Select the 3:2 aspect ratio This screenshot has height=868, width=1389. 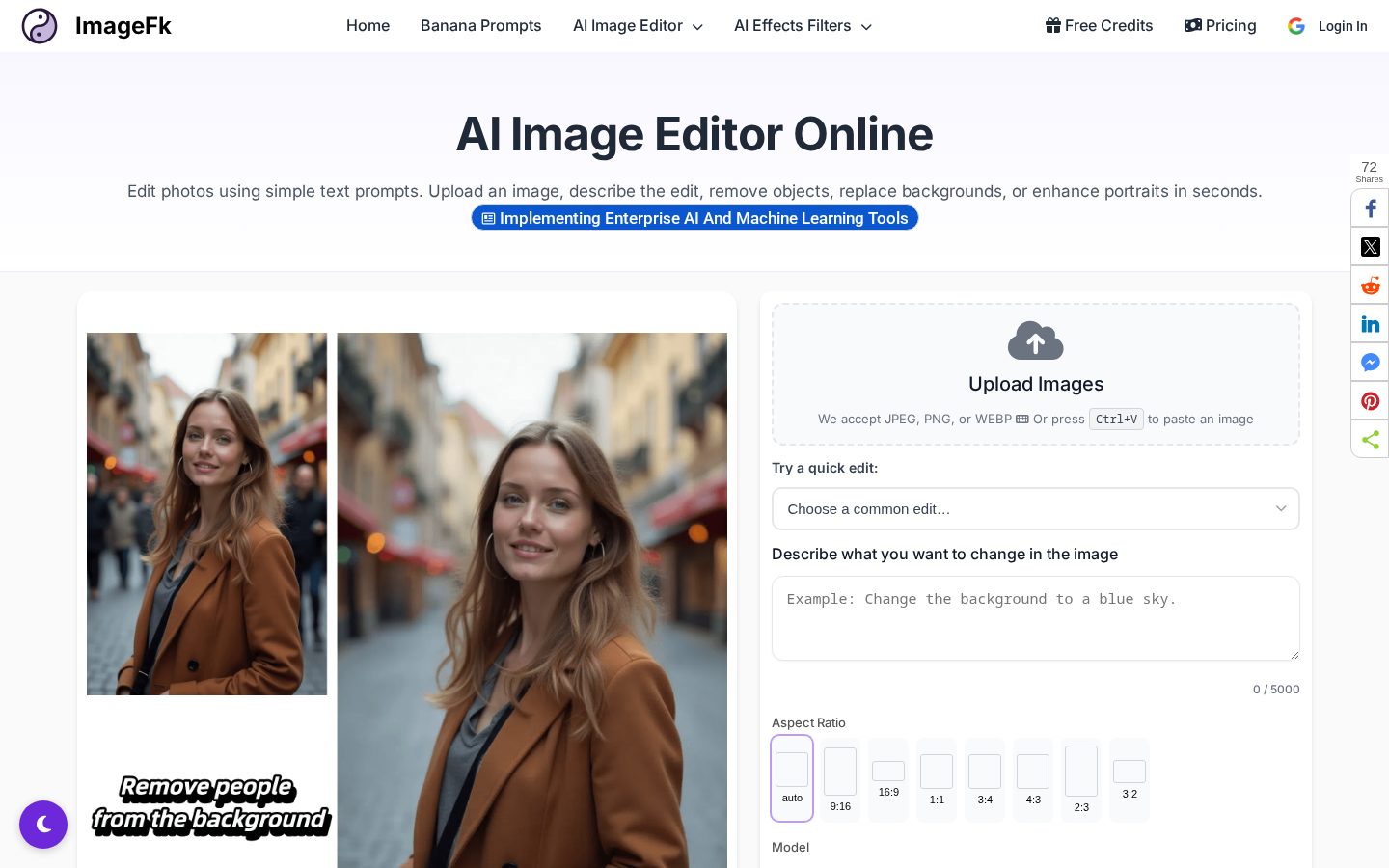pyautogui.click(x=1130, y=780)
